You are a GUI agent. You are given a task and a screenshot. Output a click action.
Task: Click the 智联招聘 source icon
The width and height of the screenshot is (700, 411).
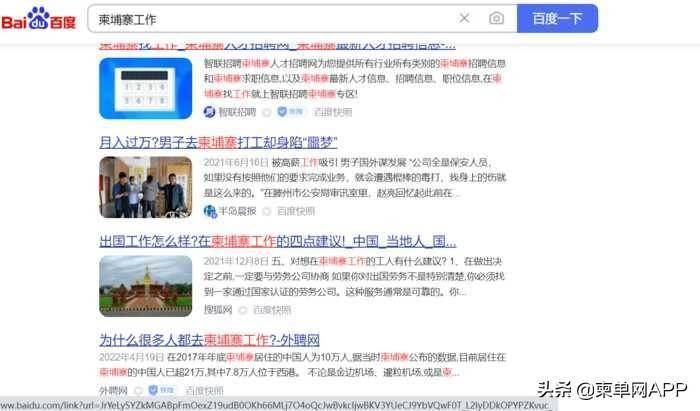tap(209, 112)
